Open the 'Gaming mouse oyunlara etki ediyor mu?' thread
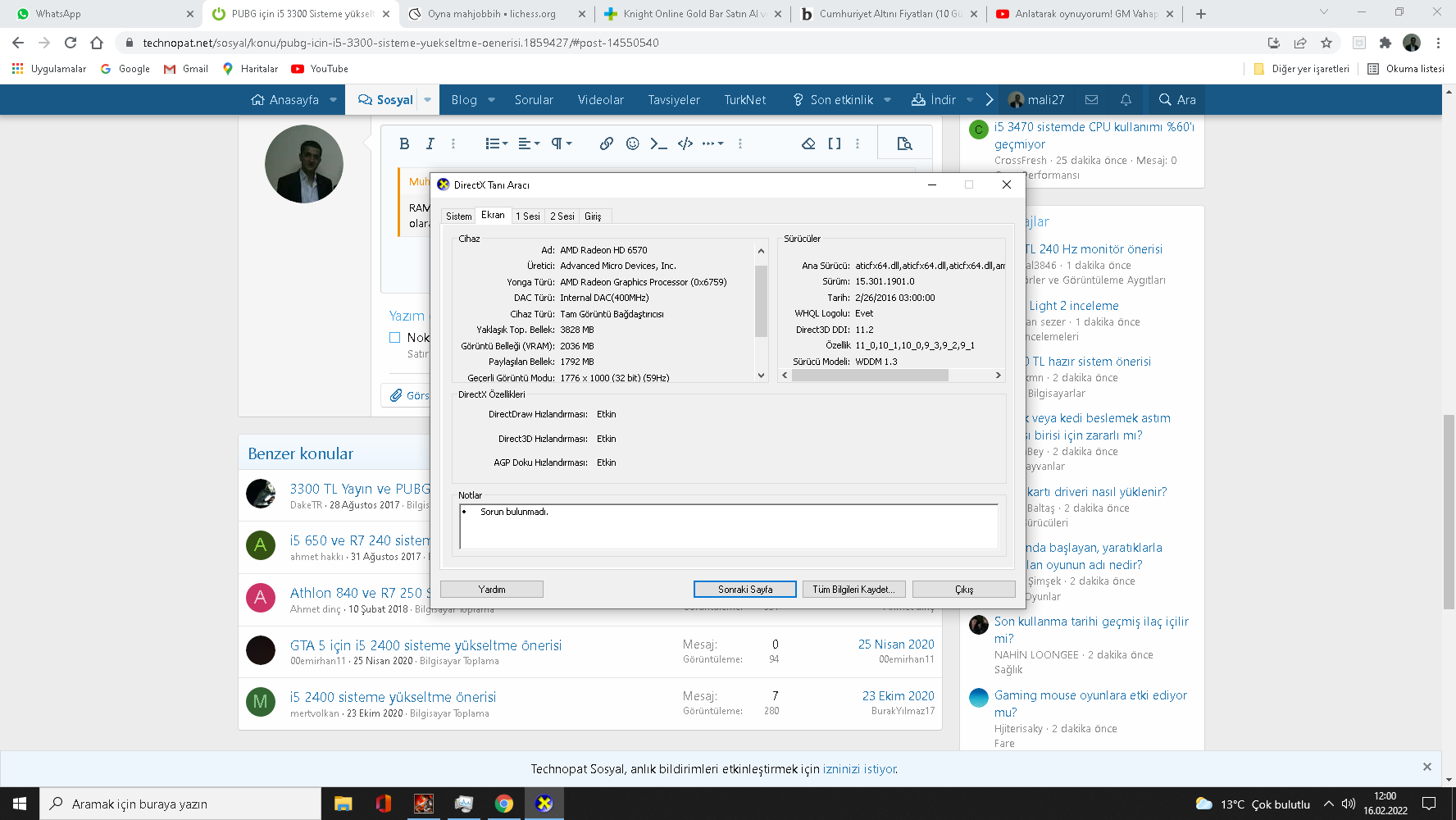Image resolution: width=1456 pixels, height=820 pixels. (x=1090, y=704)
